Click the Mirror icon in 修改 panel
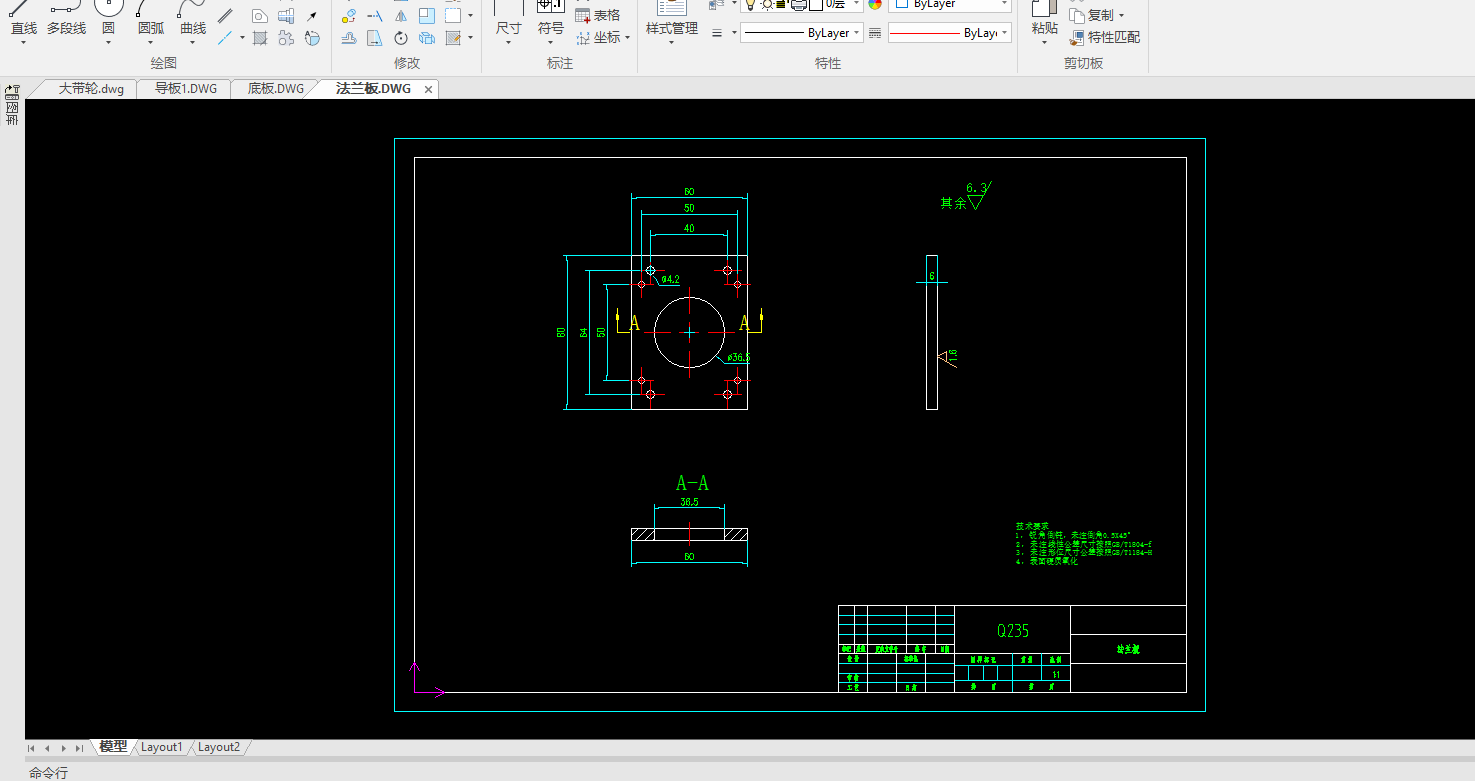Image resolution: width=1475 pixels, height=781 pixels. [400, 16]
